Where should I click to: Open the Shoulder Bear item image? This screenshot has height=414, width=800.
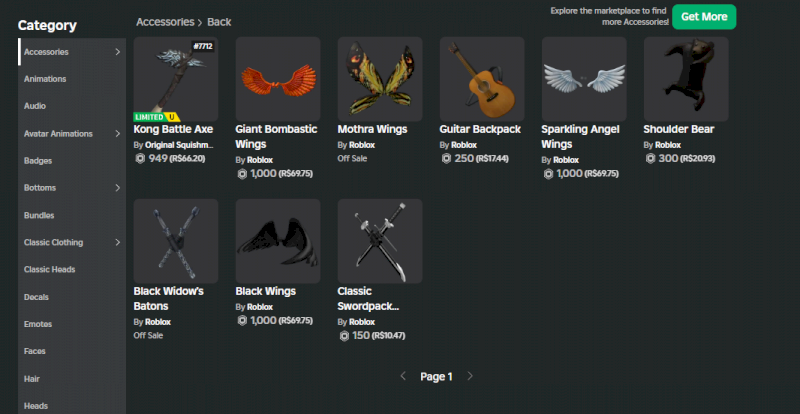tap(686, 79)
